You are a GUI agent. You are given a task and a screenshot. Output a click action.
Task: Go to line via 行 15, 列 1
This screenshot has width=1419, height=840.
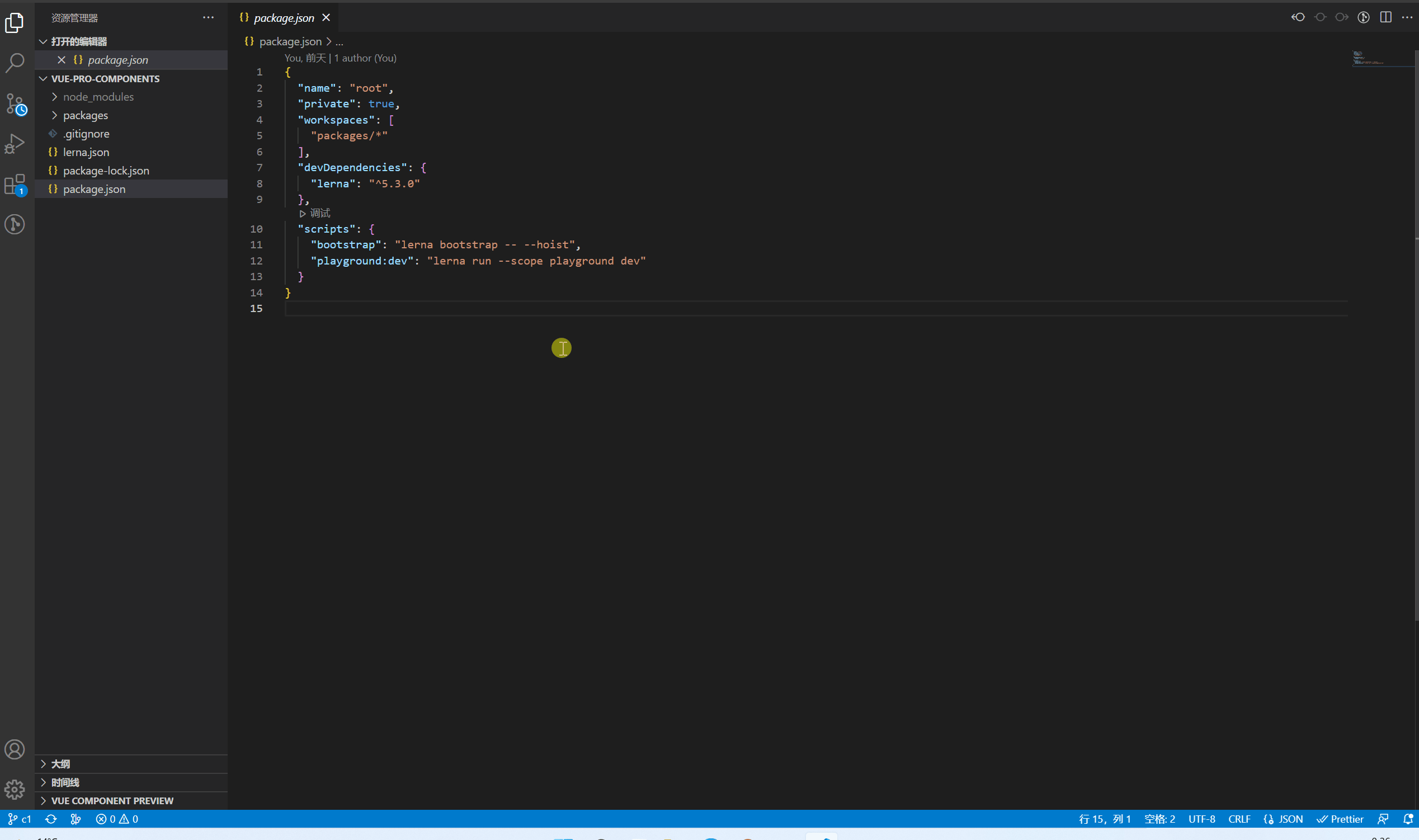[x=1104, y=819]
